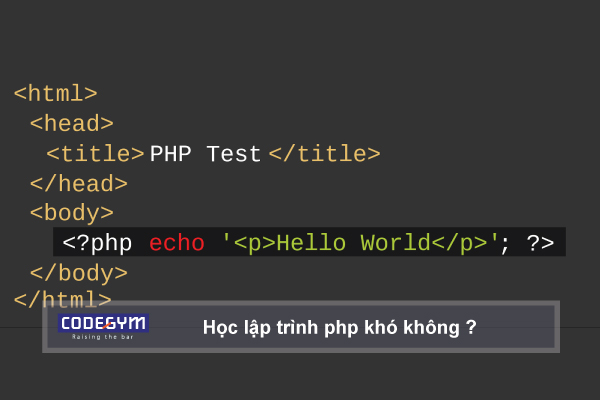This screenshot has height=400, width=600.
Task: Select the closing </html> tag
Action: (62, 299)
